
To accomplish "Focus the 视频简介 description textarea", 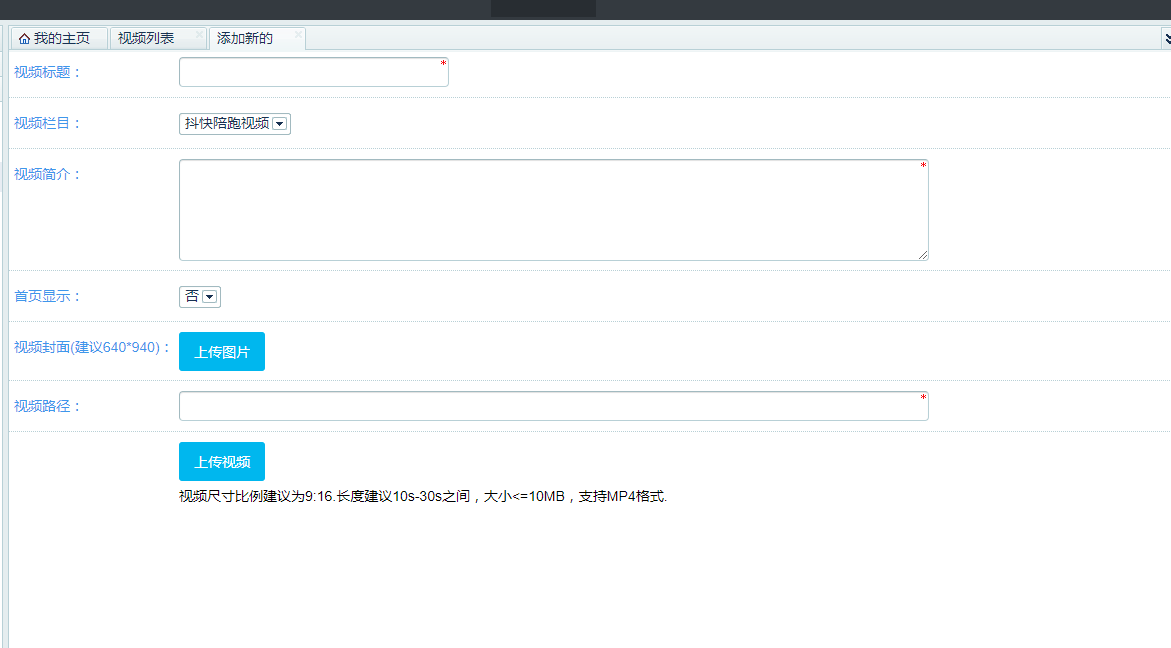I will coord(550,208).
